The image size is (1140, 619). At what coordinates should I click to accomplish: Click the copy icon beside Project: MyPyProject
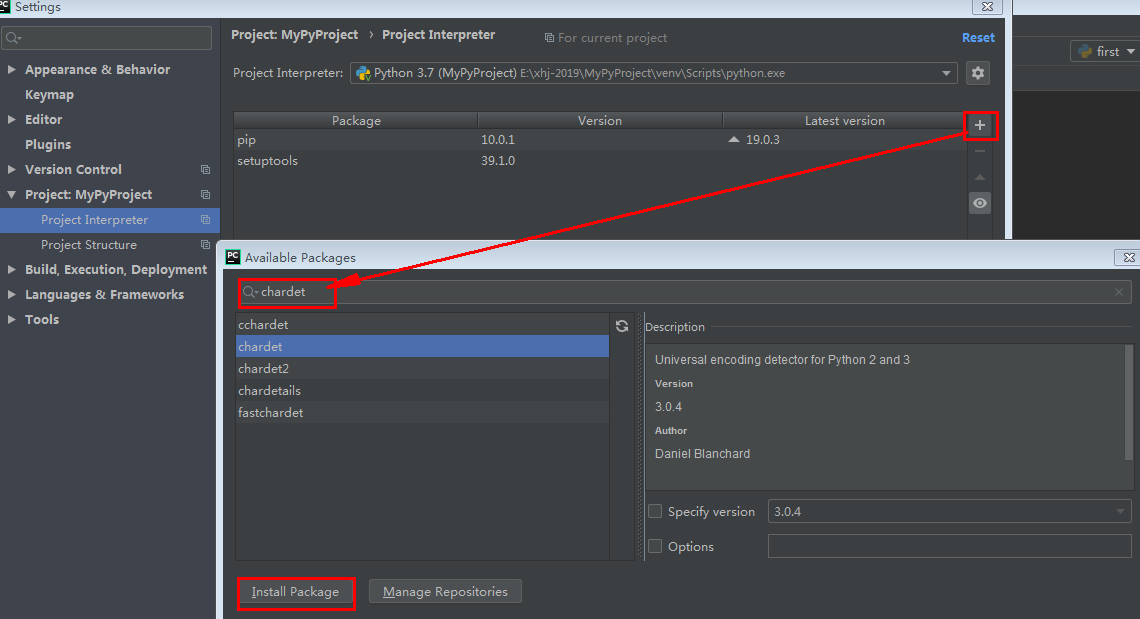coord(205,194)
